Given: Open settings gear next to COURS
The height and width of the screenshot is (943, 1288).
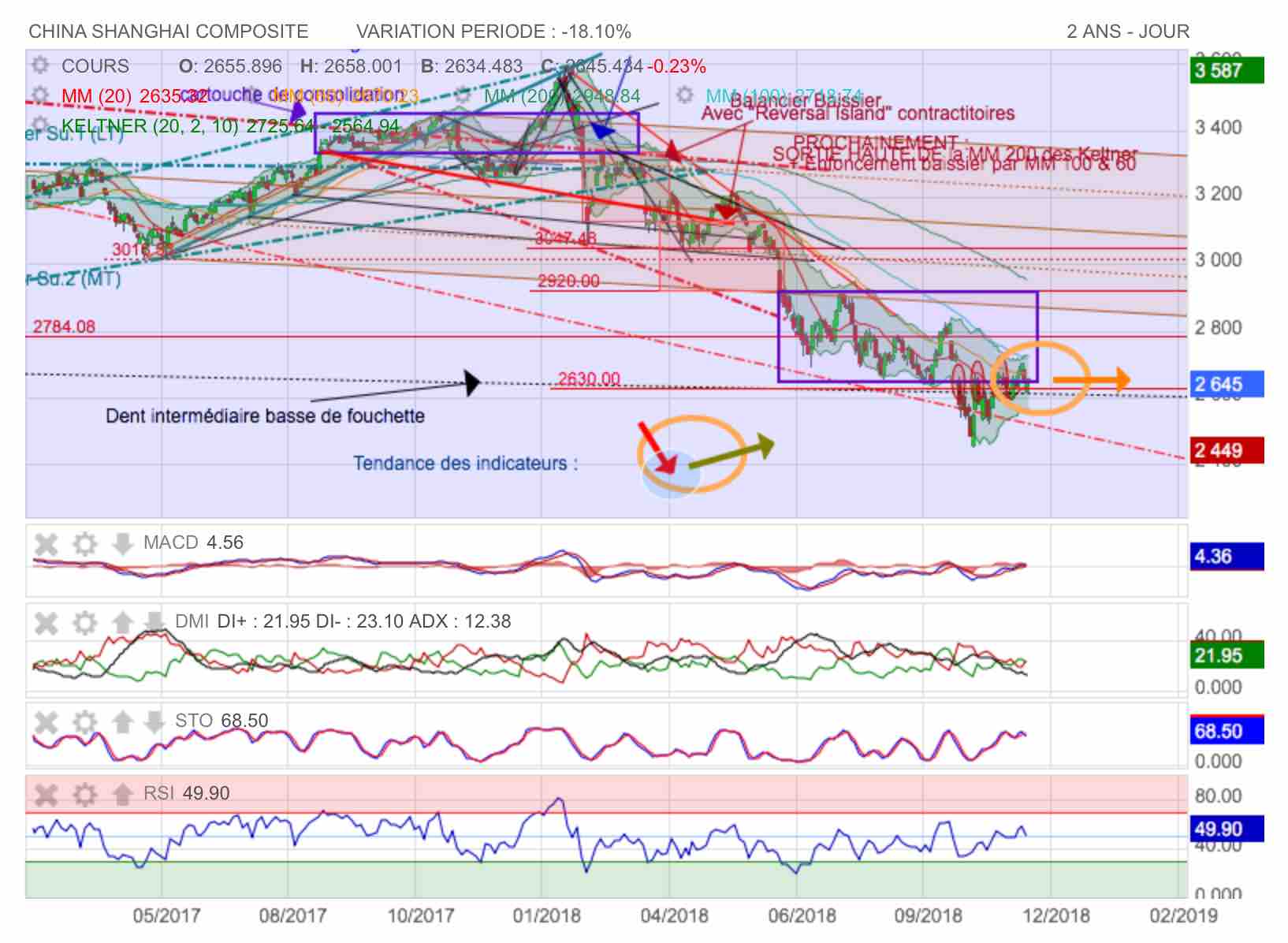Looking at the screenshot, I should (40, 65).
